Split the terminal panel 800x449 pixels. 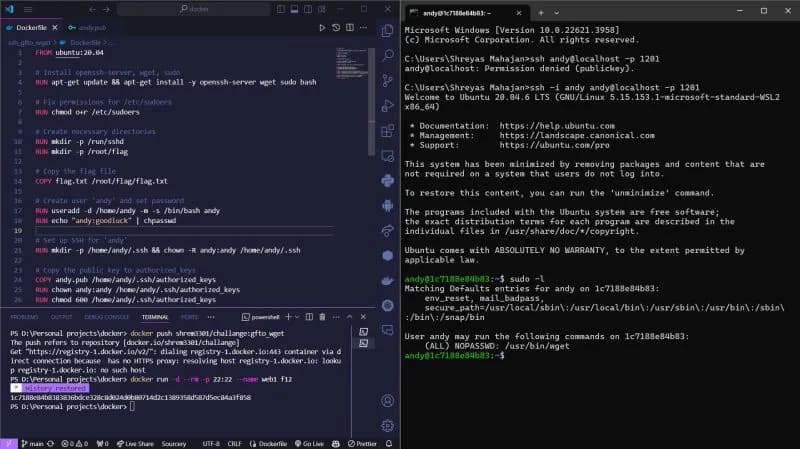point(309,317)
